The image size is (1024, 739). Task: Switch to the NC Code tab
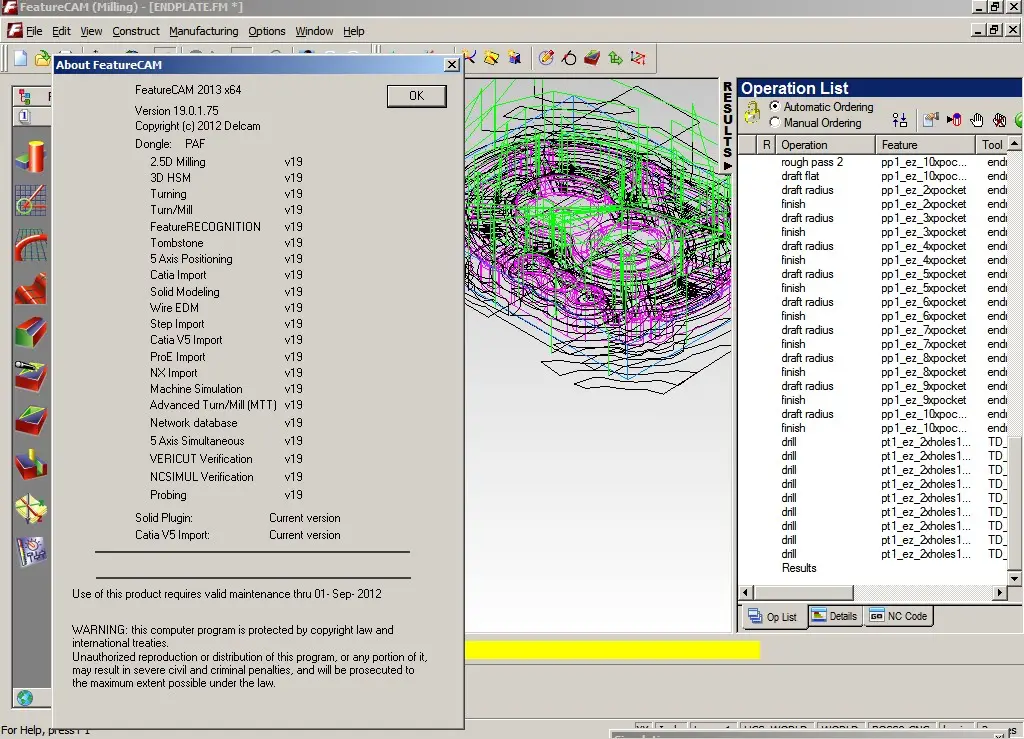click(899, 616)
